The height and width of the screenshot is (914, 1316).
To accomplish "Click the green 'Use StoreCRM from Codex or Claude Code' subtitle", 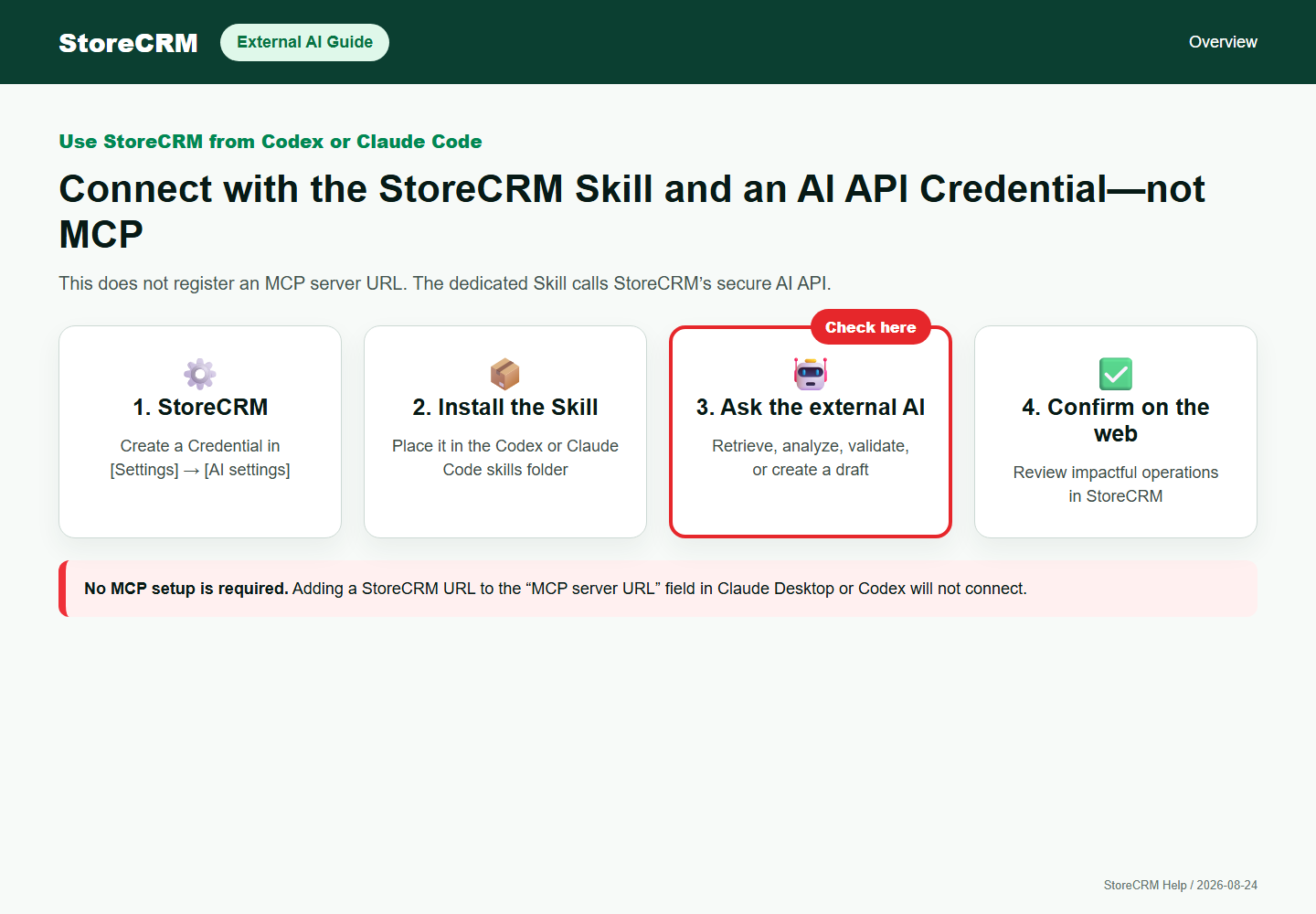I will click(271, 142).
